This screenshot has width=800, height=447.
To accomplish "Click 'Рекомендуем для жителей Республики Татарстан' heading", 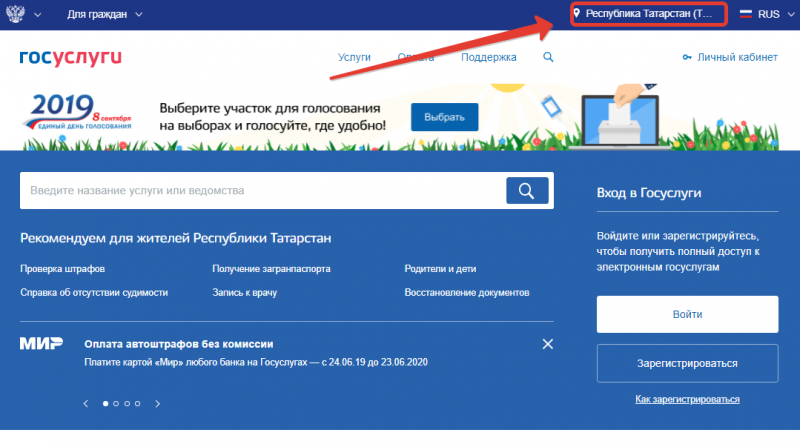I will [x=176, y=238].
